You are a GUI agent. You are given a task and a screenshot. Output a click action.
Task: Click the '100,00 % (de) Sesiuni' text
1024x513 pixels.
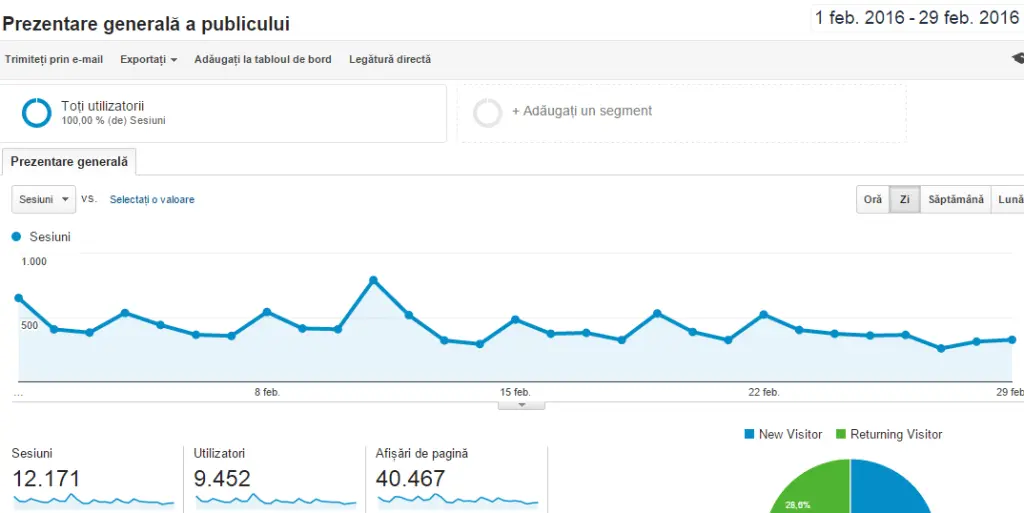point(113,121)
